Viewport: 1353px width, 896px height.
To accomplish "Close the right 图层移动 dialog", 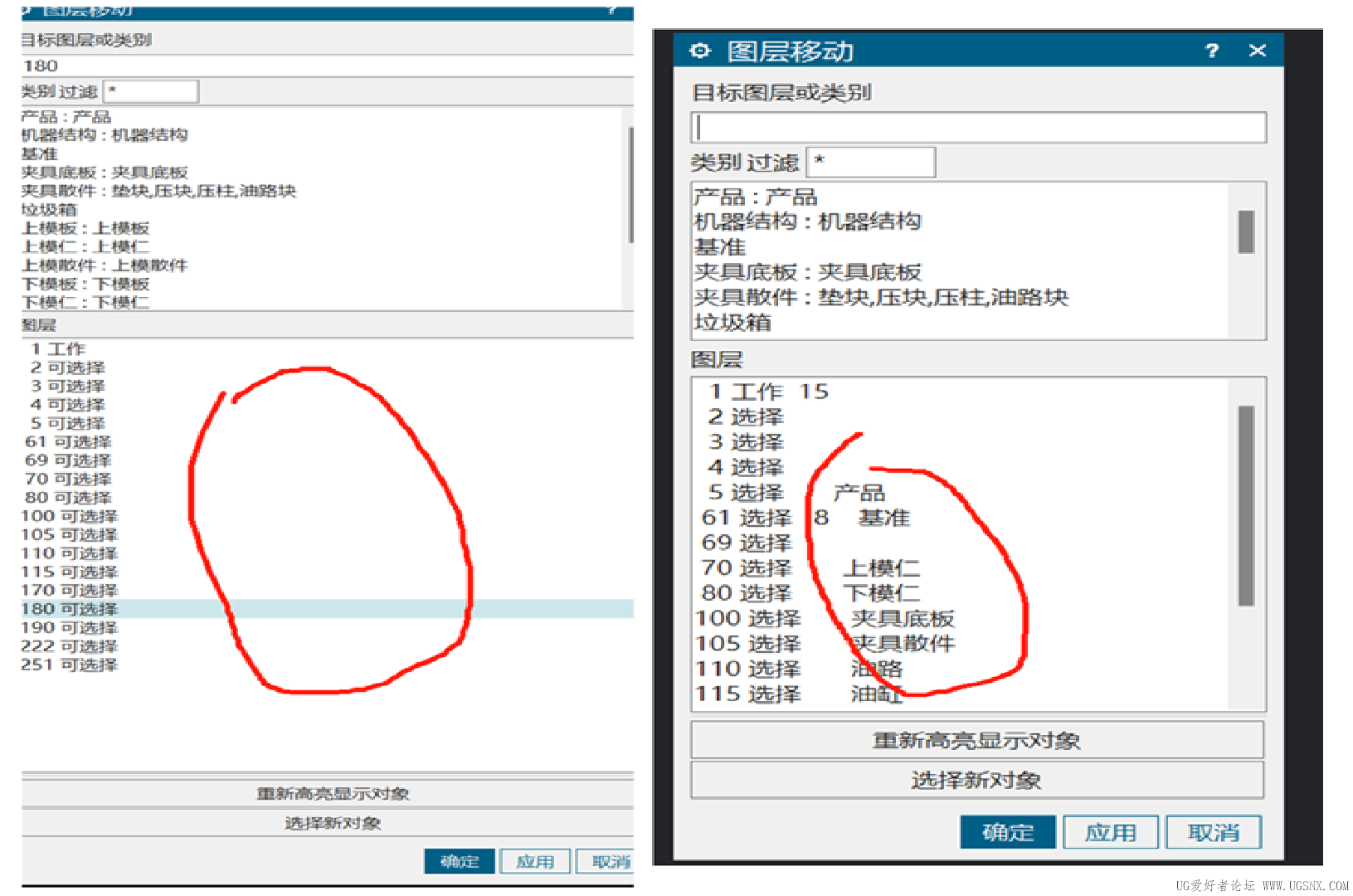I will (x=1258, y=51).
